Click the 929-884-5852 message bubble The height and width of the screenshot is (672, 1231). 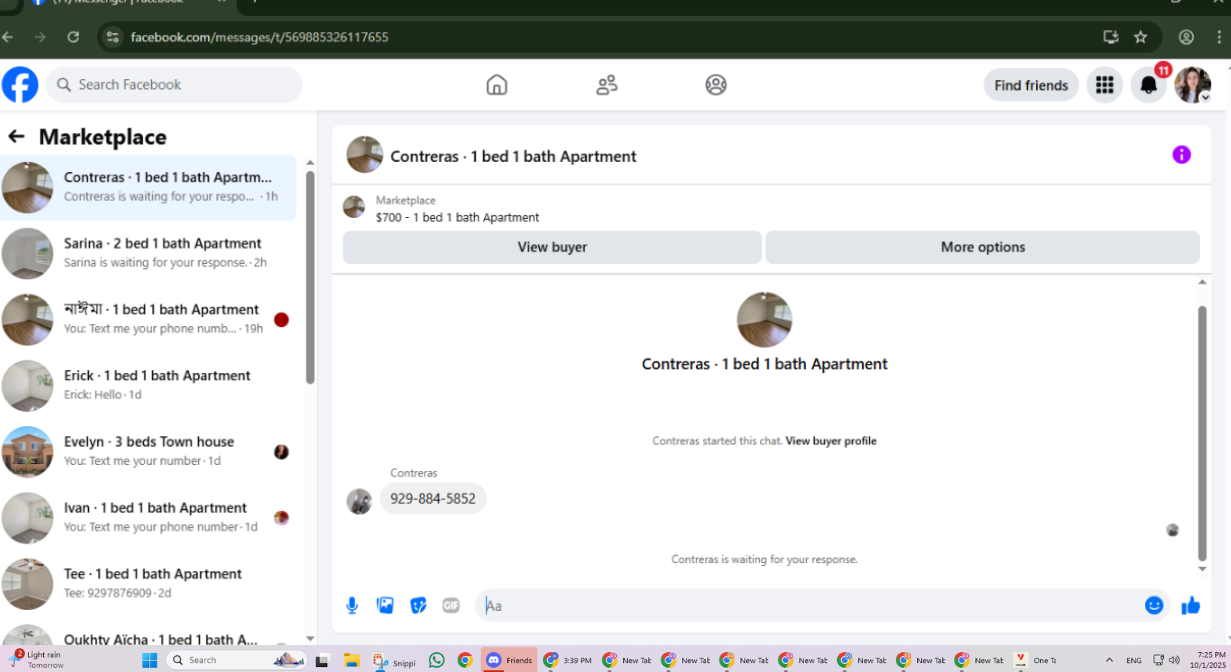tap(433, 498)
